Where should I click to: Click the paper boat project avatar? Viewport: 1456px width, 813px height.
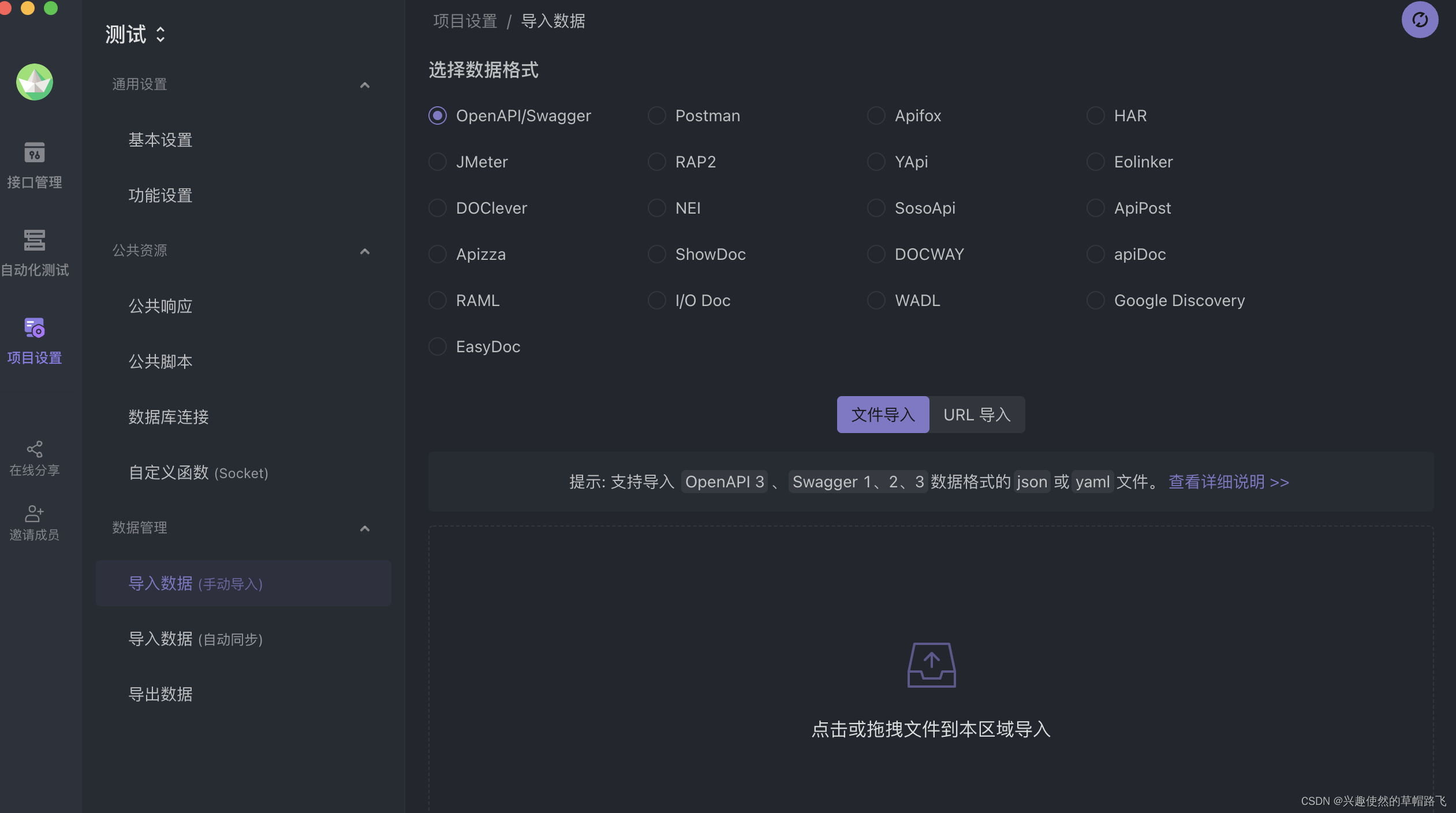pyautogui.click(x=35, y=82)
